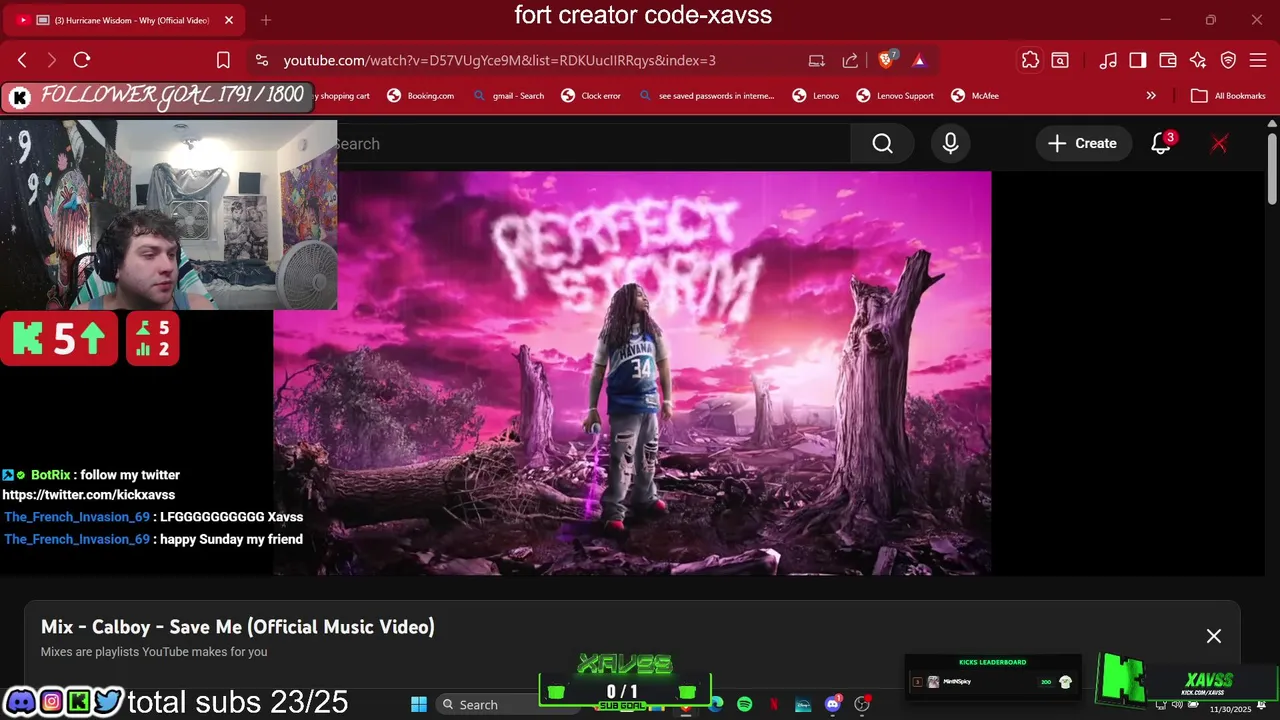Open the Disney+ taskbar icon
Screen dimensions: 1280x720
(803, 704)
